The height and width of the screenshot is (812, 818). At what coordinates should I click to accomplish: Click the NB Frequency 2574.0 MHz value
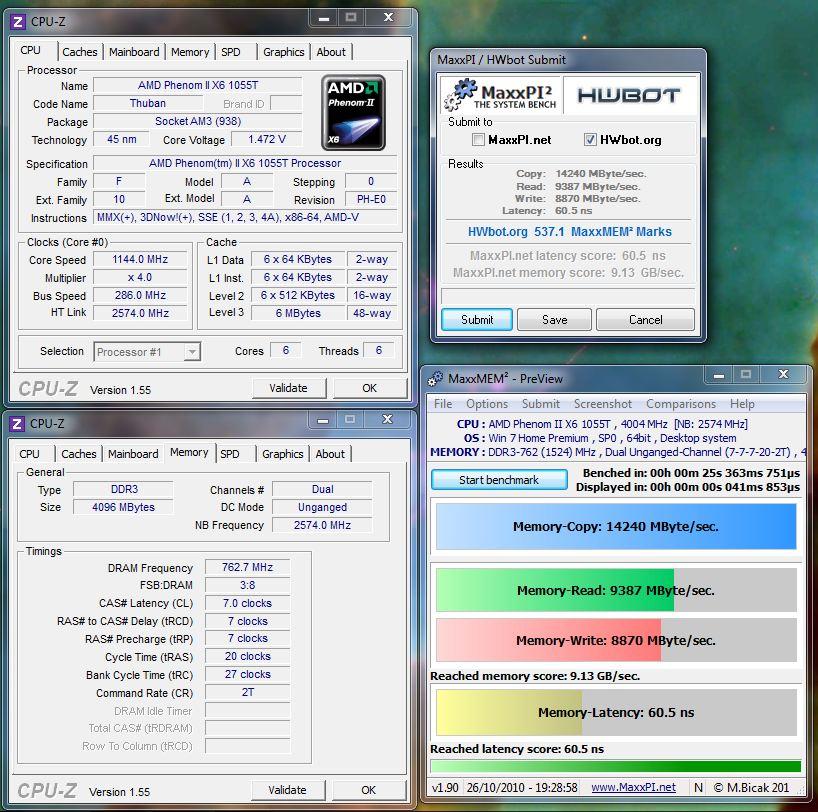tap(322, 525)
